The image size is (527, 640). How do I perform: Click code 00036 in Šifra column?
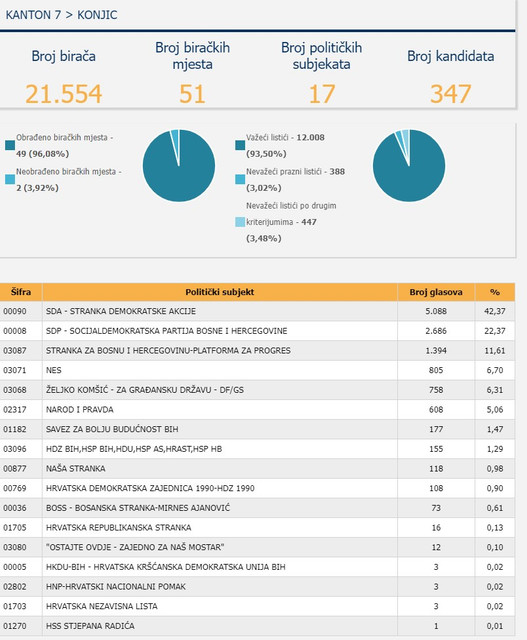click(x=15, y=508)
